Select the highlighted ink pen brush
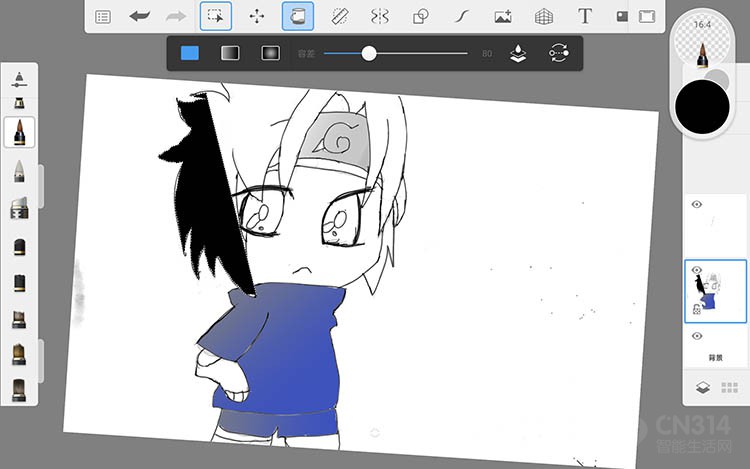750x469 pixels. click(x=19, y=132)
